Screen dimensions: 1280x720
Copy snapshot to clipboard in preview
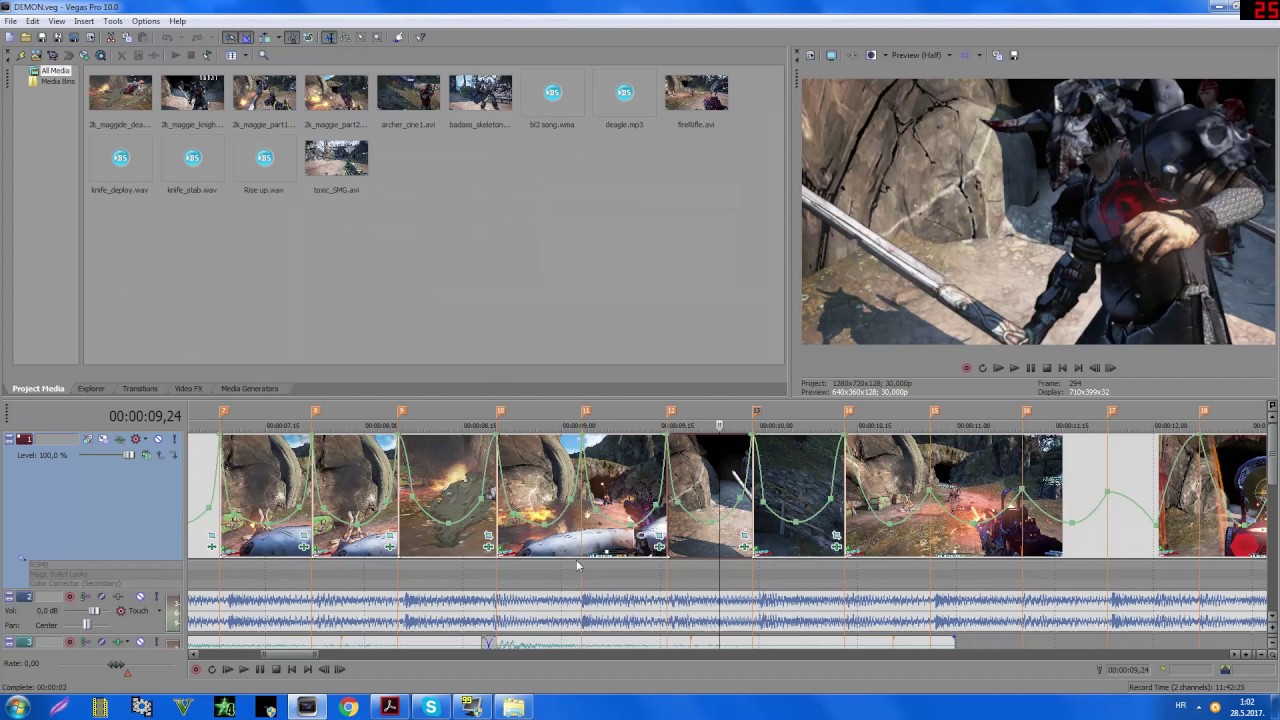(997, 55)
